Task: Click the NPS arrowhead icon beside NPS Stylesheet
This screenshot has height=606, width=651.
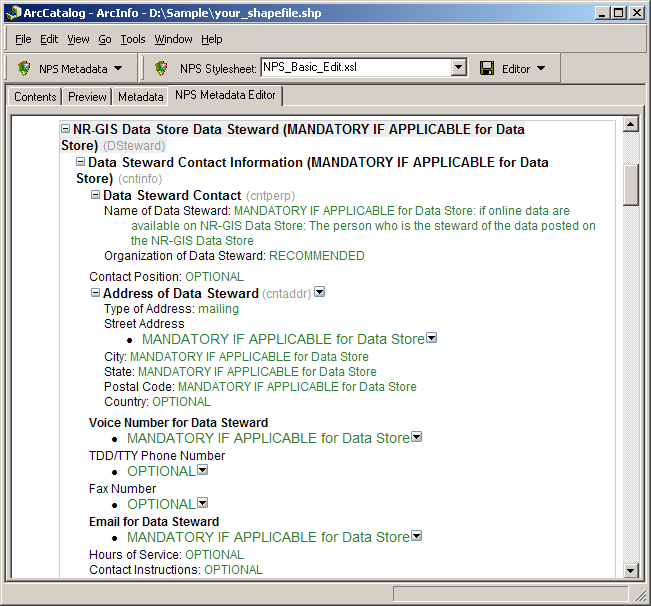Action: pos(161,68)
